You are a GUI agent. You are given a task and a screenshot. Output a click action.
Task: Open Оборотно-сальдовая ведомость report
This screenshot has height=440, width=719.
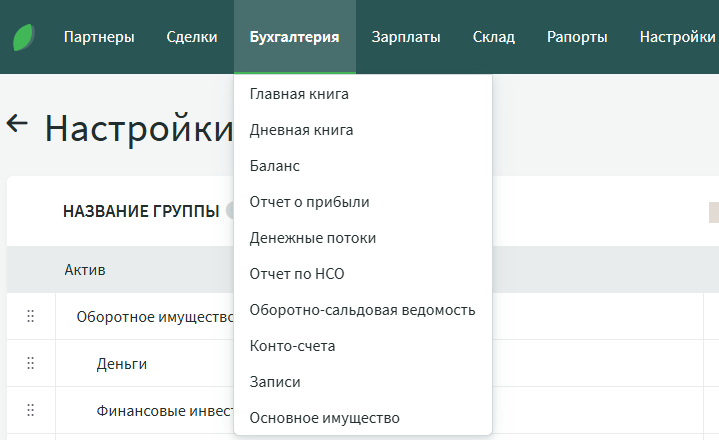coord(362,310)
